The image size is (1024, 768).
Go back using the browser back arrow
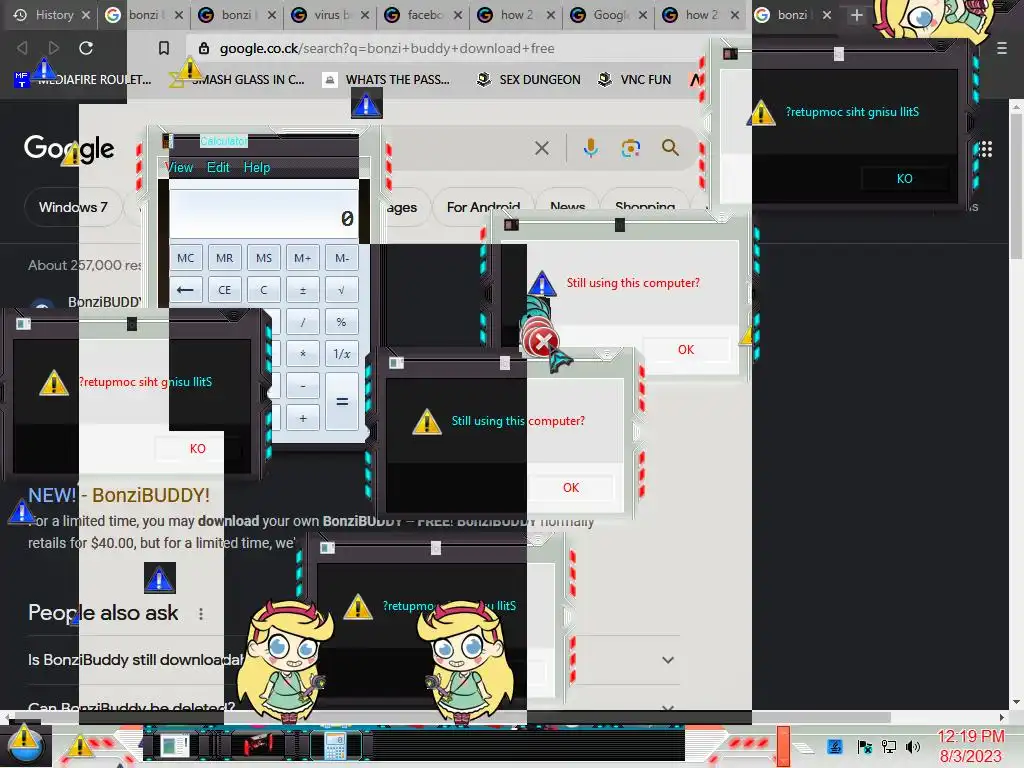(x=22, y=48)
